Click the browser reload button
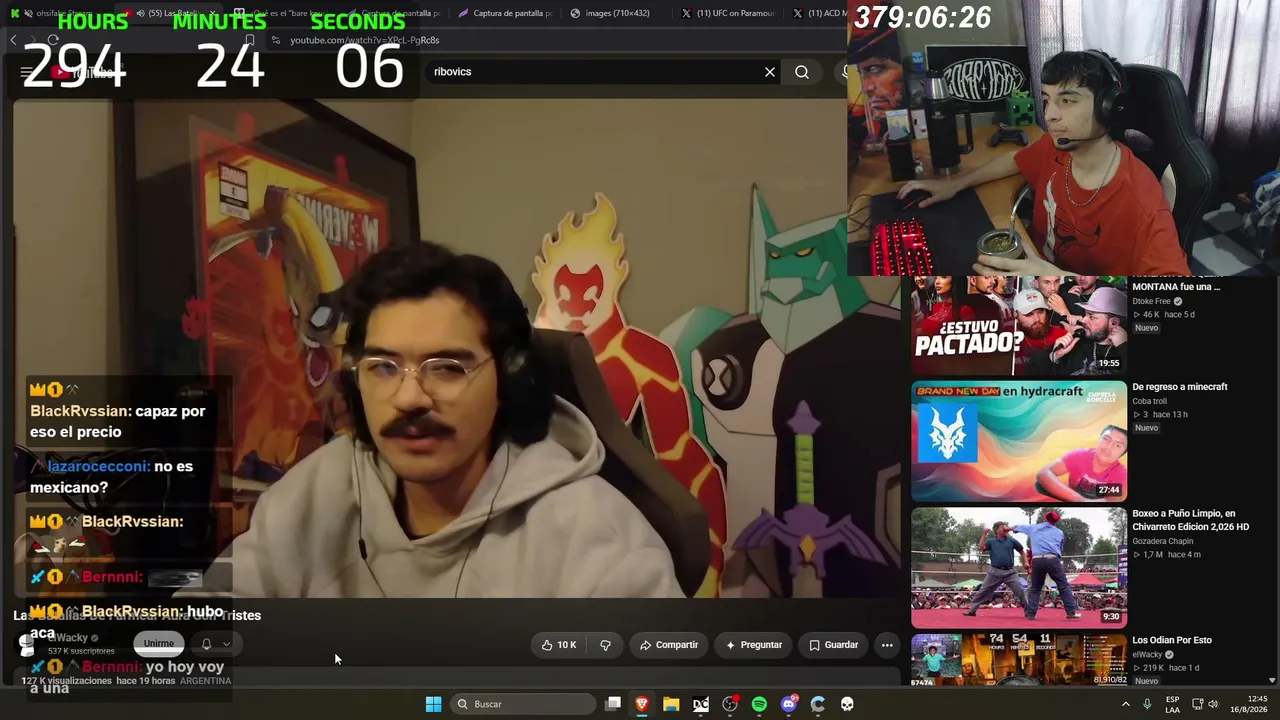1280x720 pixels. point(53,40)
